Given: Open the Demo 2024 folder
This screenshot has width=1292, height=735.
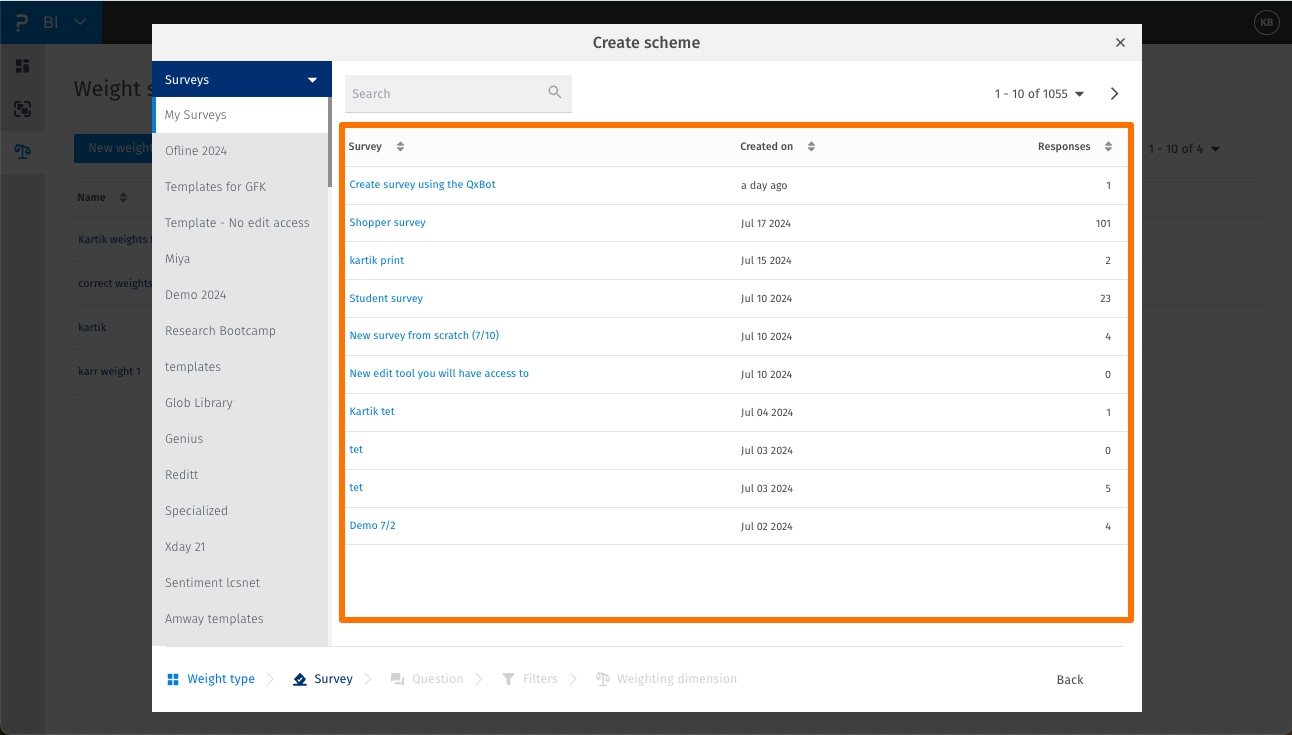Looking at the screenshot, I should point(240,295).
